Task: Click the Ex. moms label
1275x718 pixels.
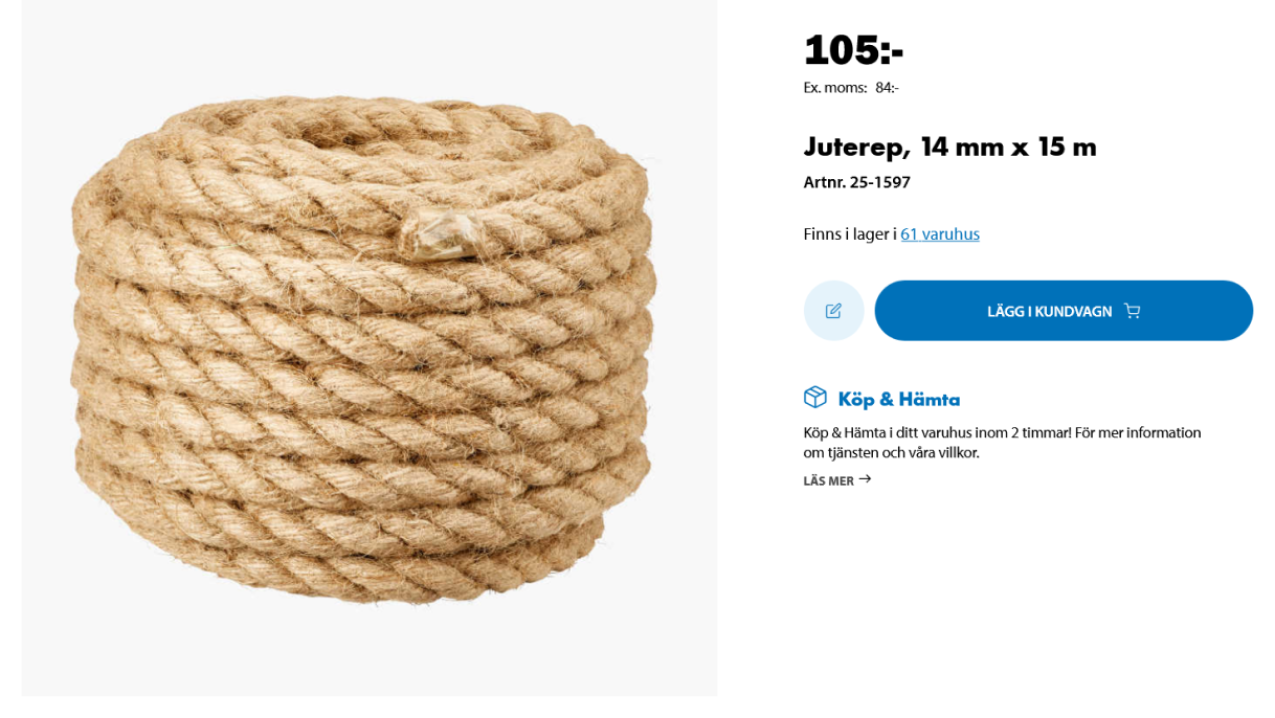Action: (835, 88)
